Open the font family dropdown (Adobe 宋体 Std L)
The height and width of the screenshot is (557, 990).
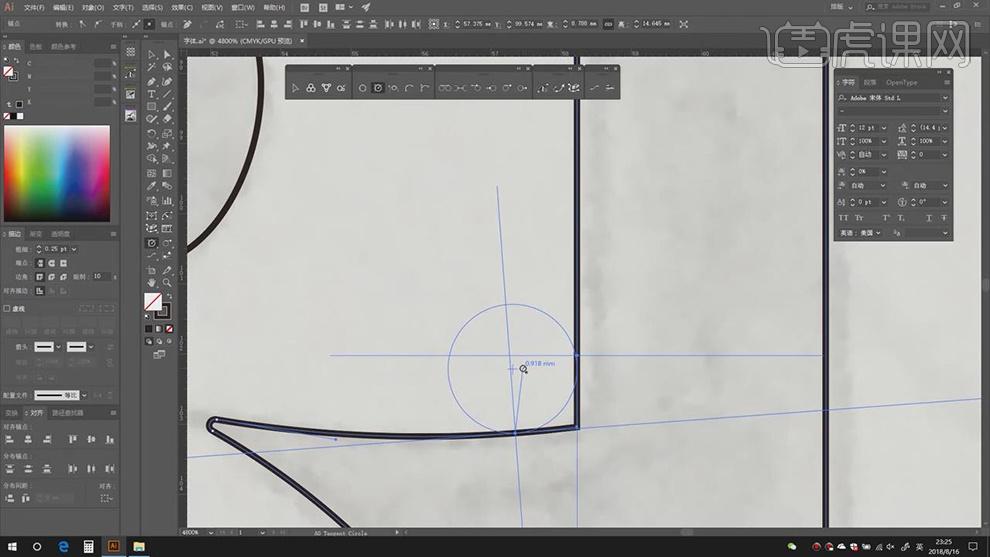[x=945, y=98]
